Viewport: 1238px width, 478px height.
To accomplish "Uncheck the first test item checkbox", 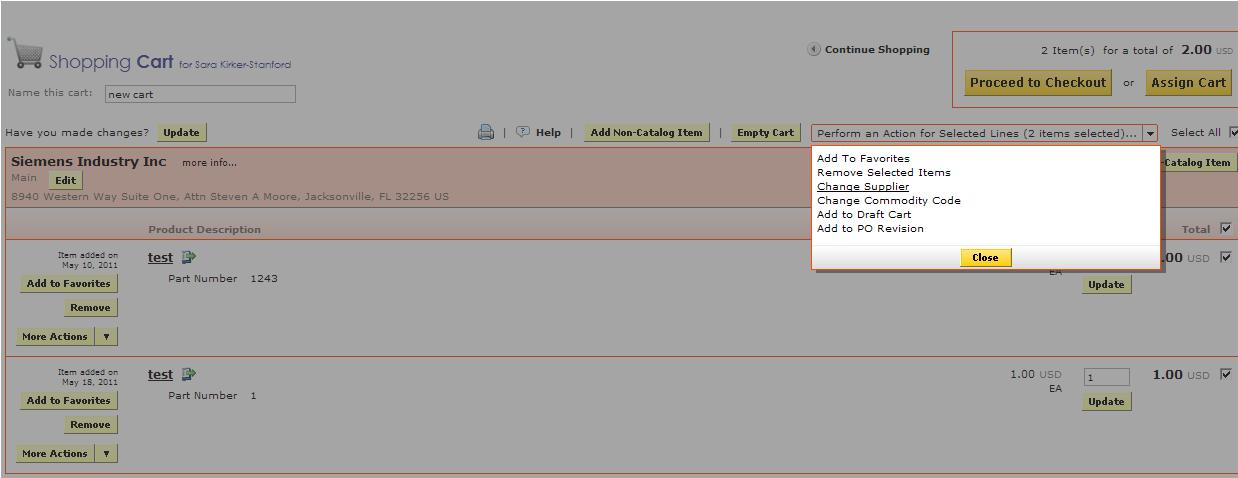I will tap(1226, 257).
